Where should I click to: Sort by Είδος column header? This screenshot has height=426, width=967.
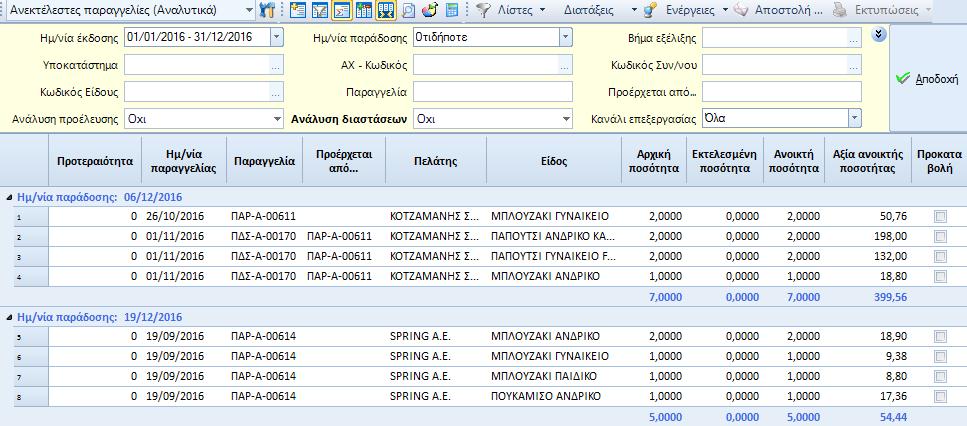pyautogui.click(x=554, y=161)
